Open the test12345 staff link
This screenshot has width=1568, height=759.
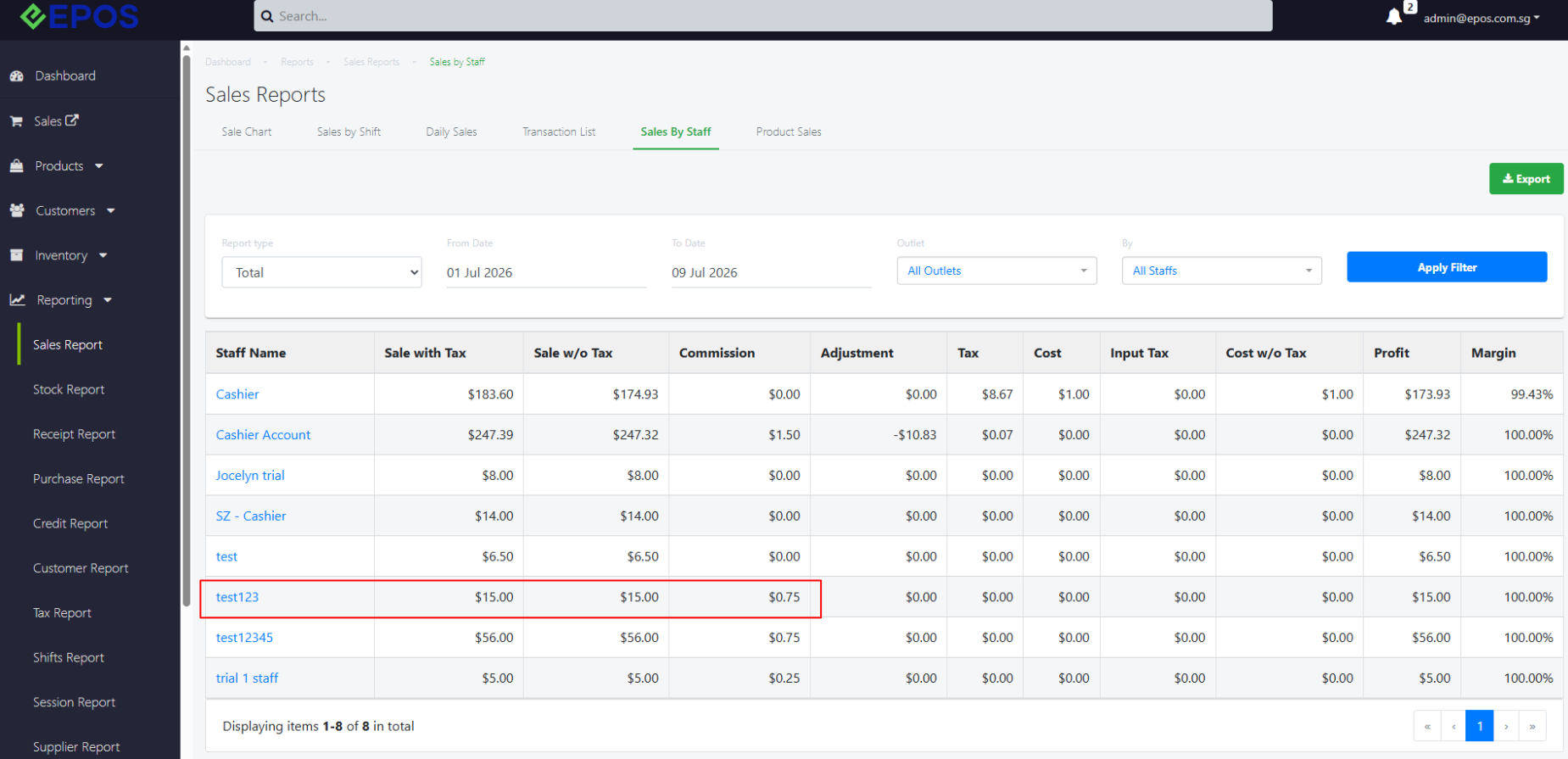pyautogui.click(x=244, y=638)
